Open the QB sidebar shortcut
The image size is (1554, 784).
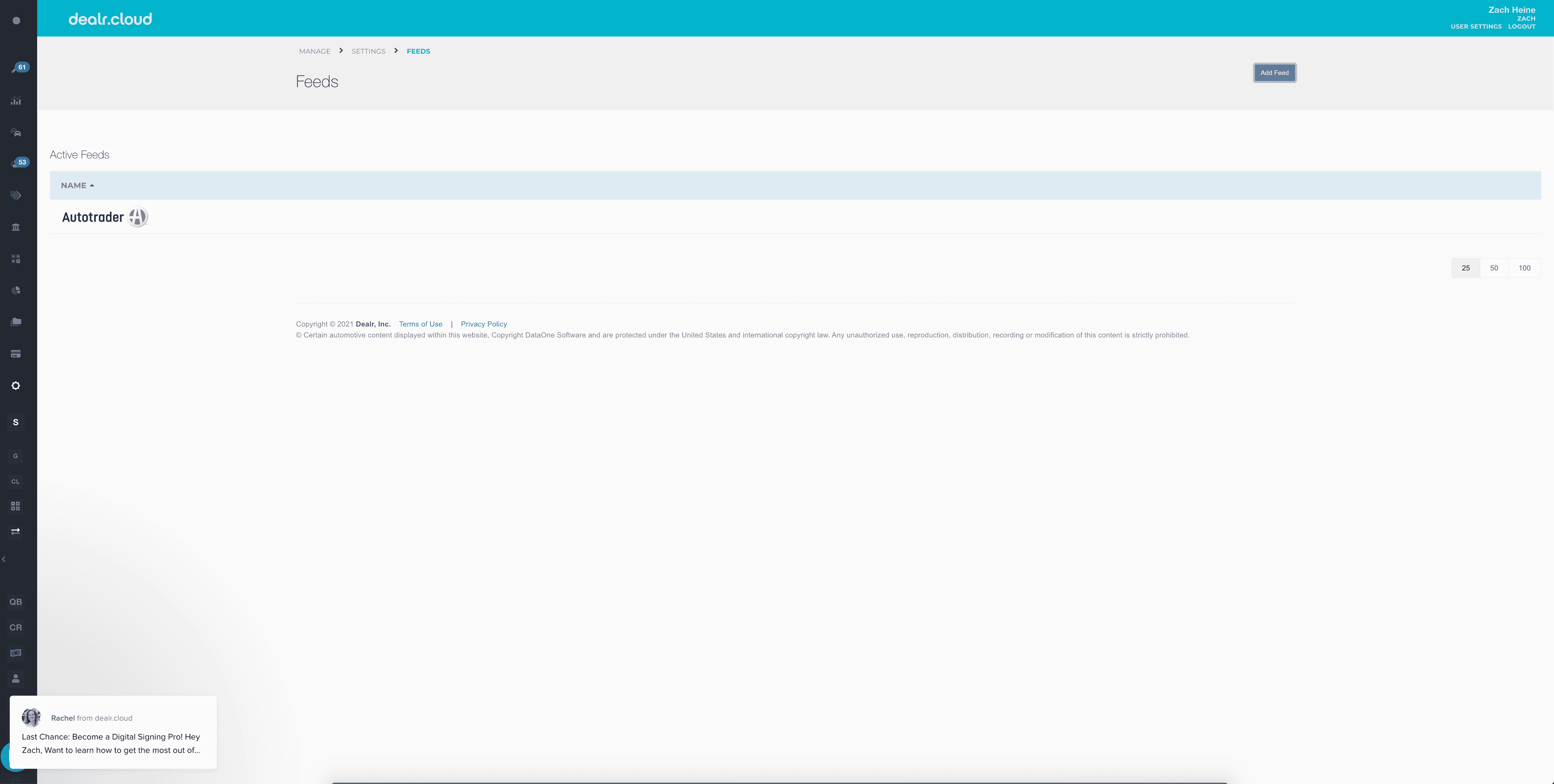(16, 602)
